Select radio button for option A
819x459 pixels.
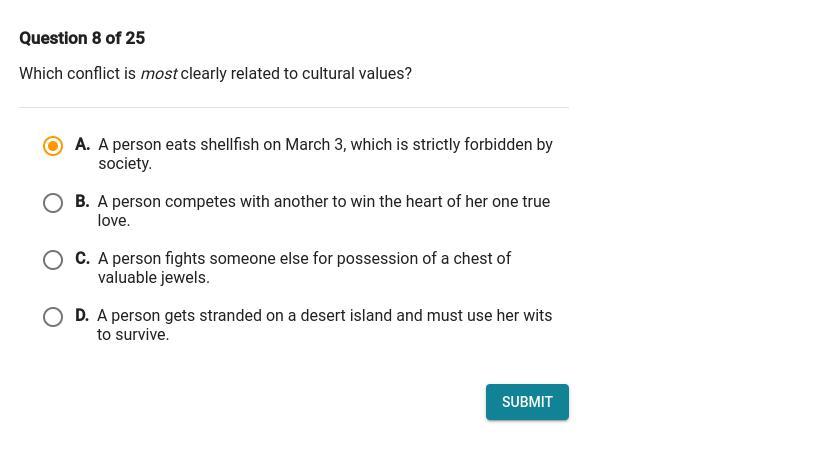pyautogui.click(x=53, y=146)
